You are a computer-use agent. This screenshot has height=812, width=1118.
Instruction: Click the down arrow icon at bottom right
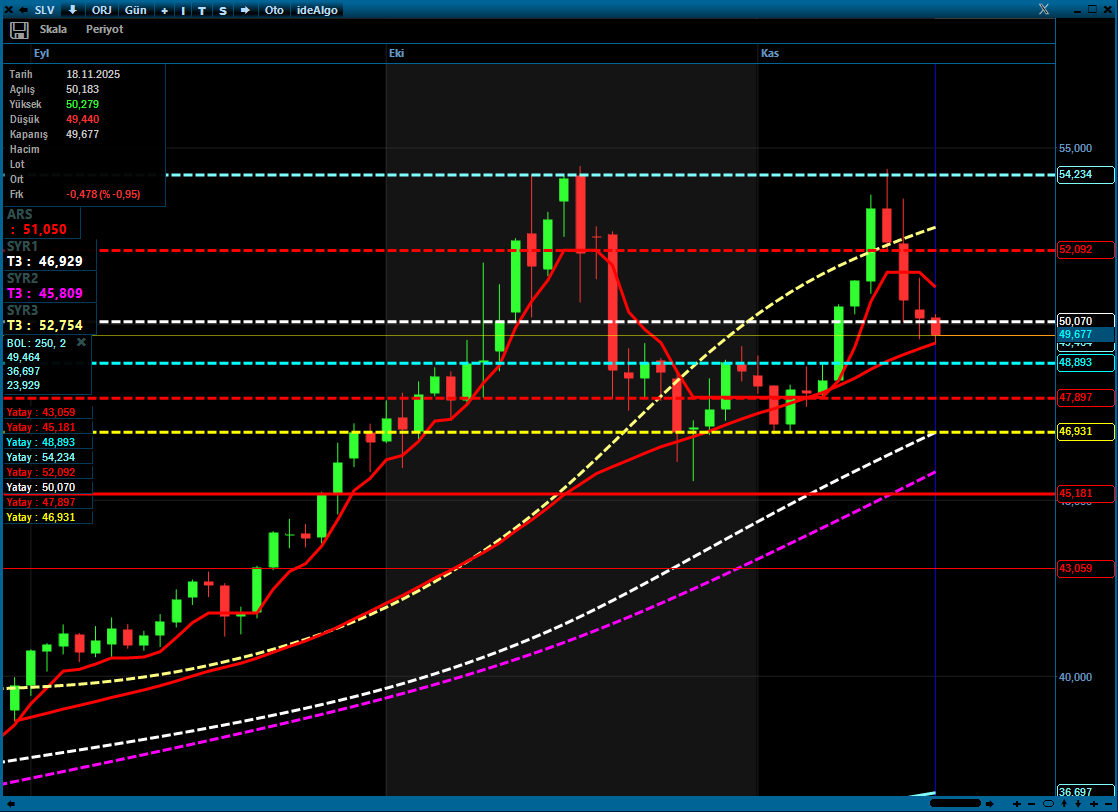(1078, 804)
